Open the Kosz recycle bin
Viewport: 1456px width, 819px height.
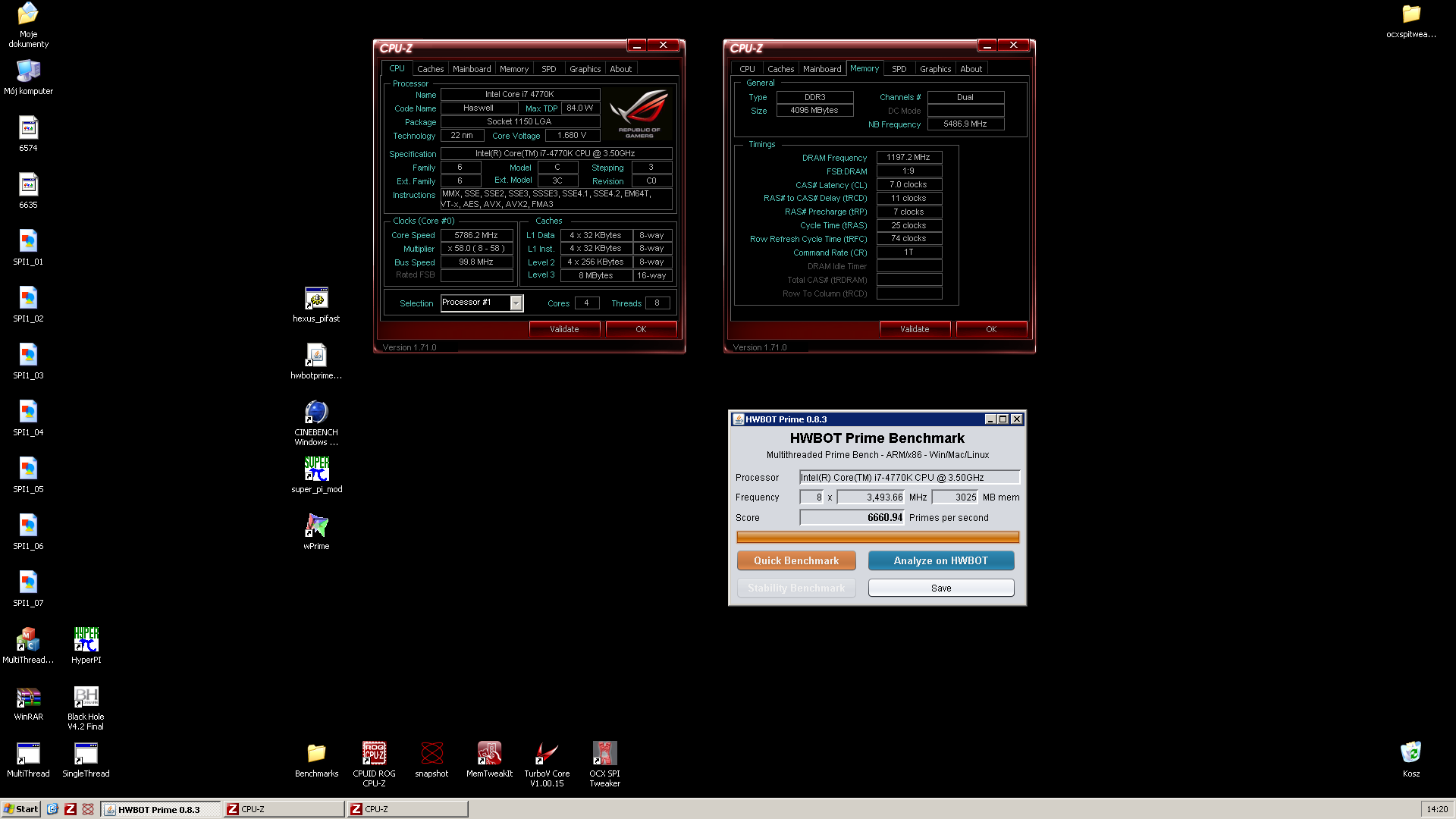[x=1410, y=760]
